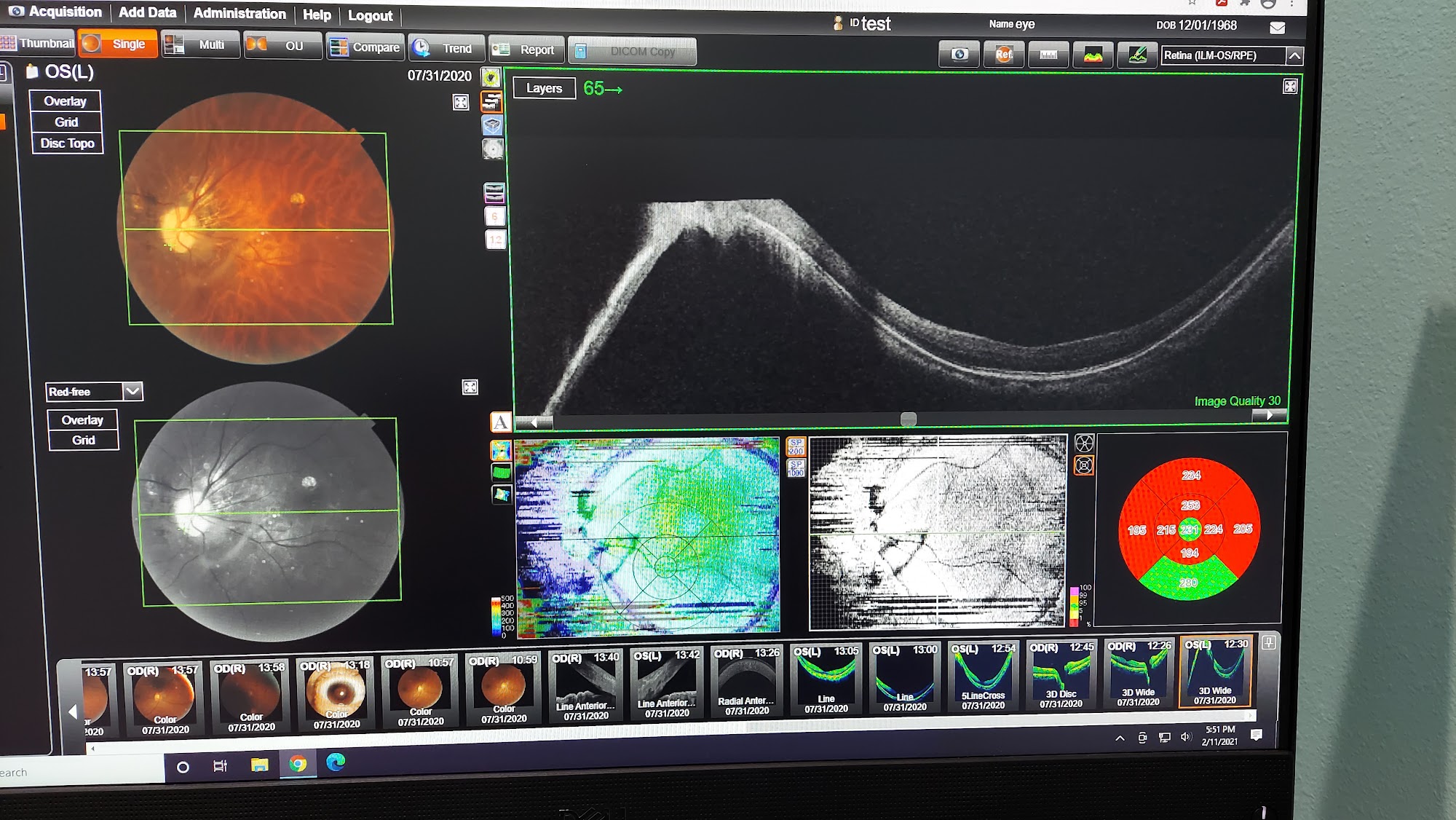This screenshot has height=820, width=1456.
Task: Click the mail envelope icon
Action: (1277, 28)
